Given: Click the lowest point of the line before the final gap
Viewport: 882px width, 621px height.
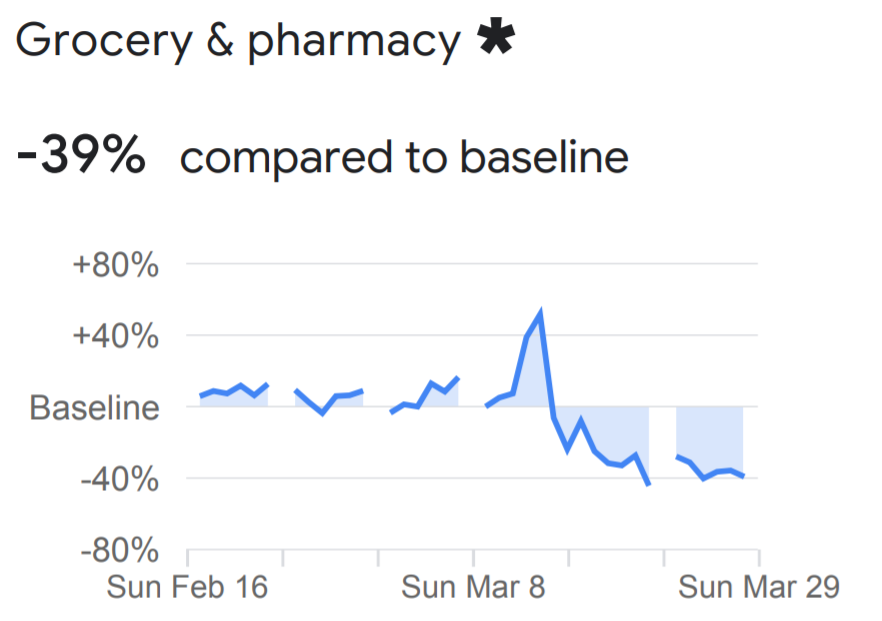Looking at the screenshot, I should (x=649, y=485).
